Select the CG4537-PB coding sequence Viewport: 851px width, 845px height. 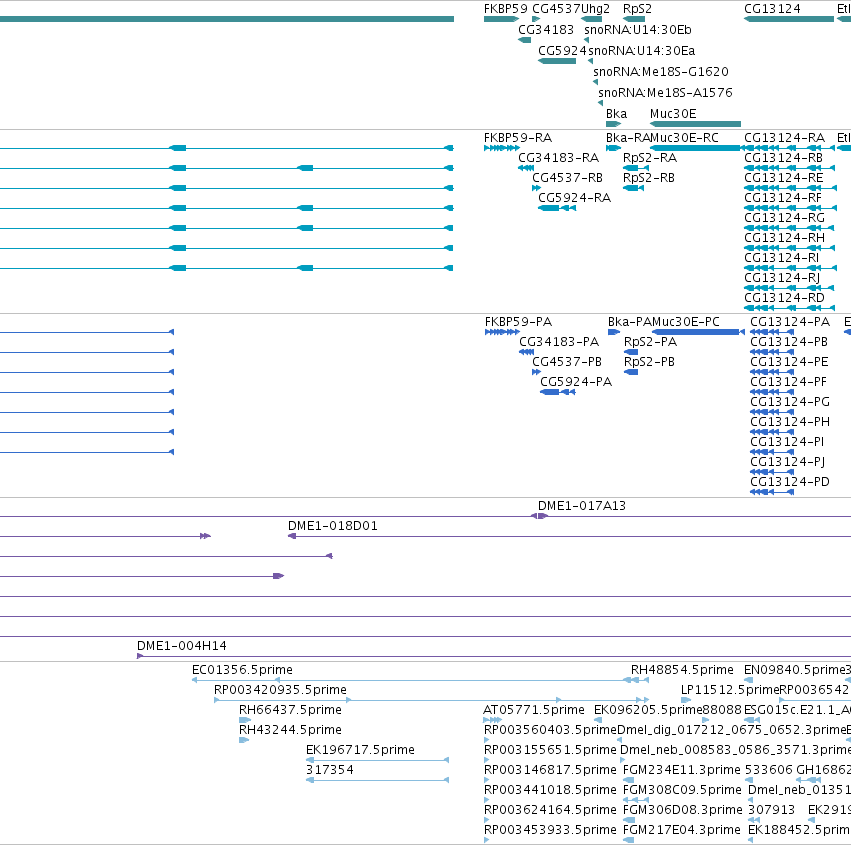pyautogui.click(x=536, y=372)
